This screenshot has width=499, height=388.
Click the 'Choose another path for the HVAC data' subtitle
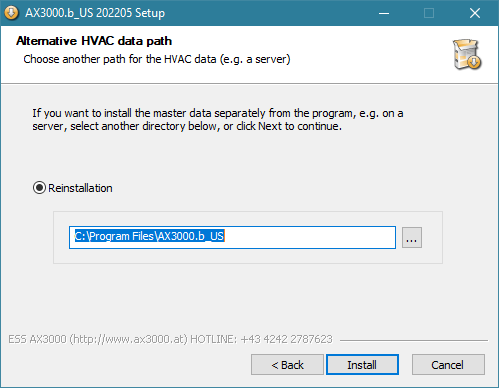pyautogui.click(x=157, y=59)
